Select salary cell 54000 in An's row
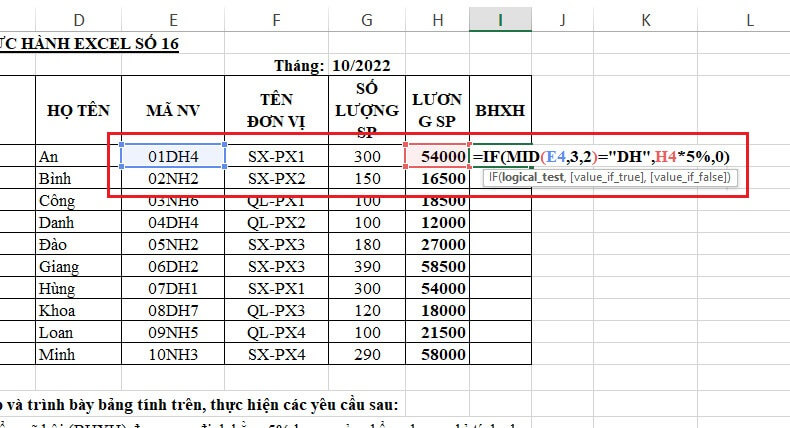Screen dimensions: 790x428 (x=437, y=156)
